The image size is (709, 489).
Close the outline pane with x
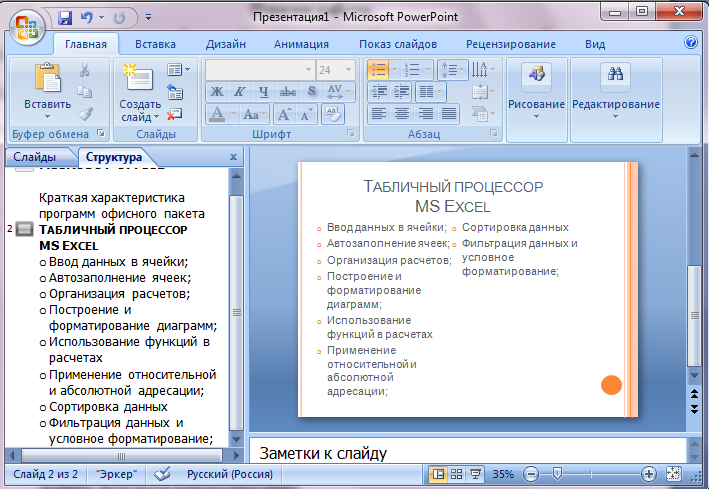[x=233, y=157]
